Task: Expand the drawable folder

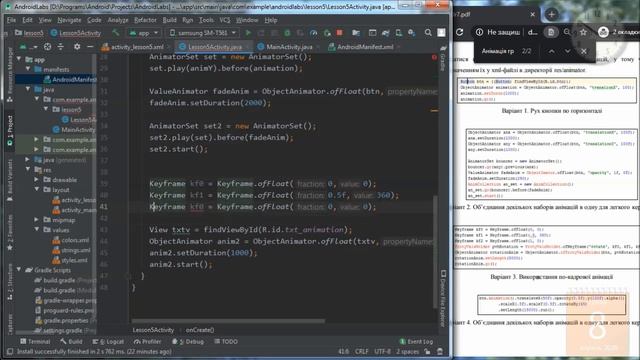Action: coord(37,180)
